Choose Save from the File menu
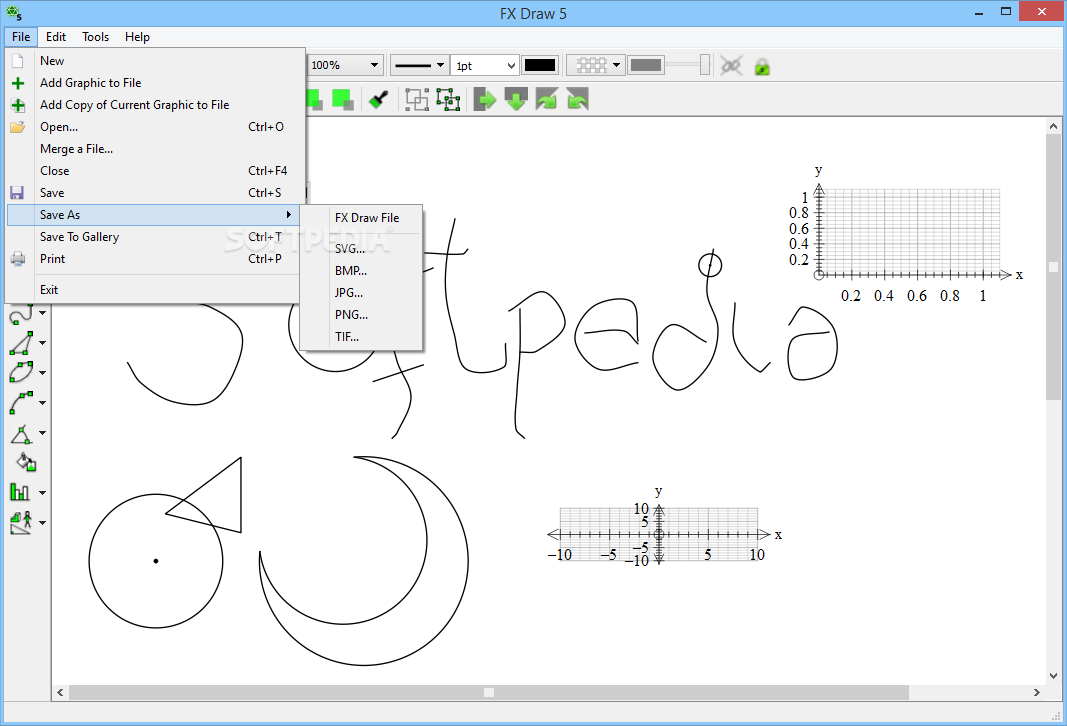The width and height of the screenshot is (1067, 726). coord(155,193)
